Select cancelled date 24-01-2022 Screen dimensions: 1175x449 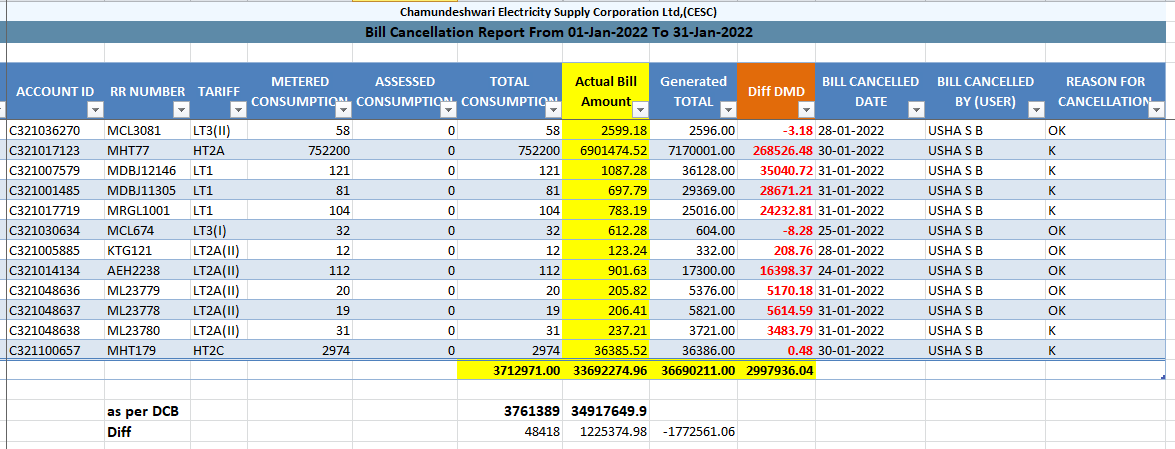870,270
